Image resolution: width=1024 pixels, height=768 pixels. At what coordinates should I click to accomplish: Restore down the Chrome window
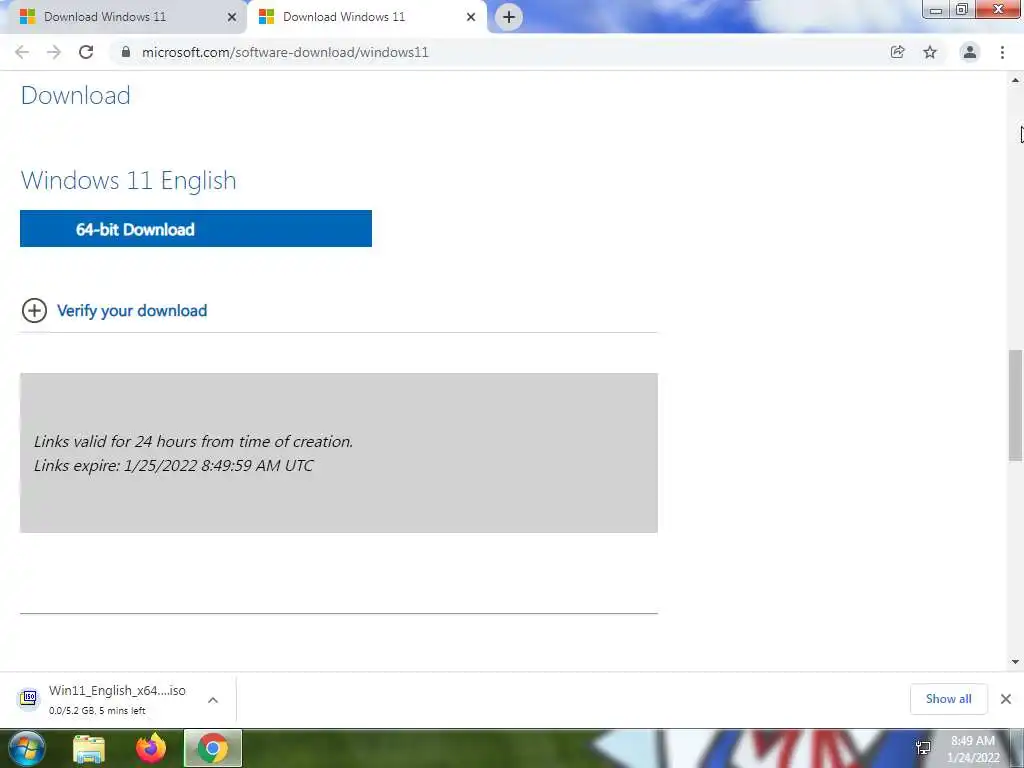click(961, 10)
